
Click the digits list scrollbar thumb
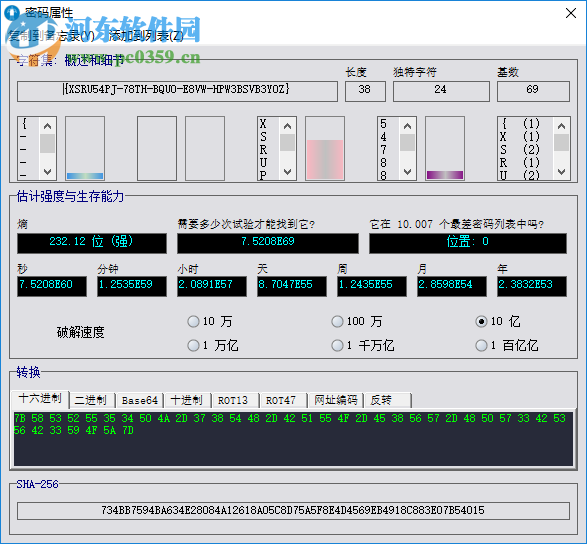407,143
